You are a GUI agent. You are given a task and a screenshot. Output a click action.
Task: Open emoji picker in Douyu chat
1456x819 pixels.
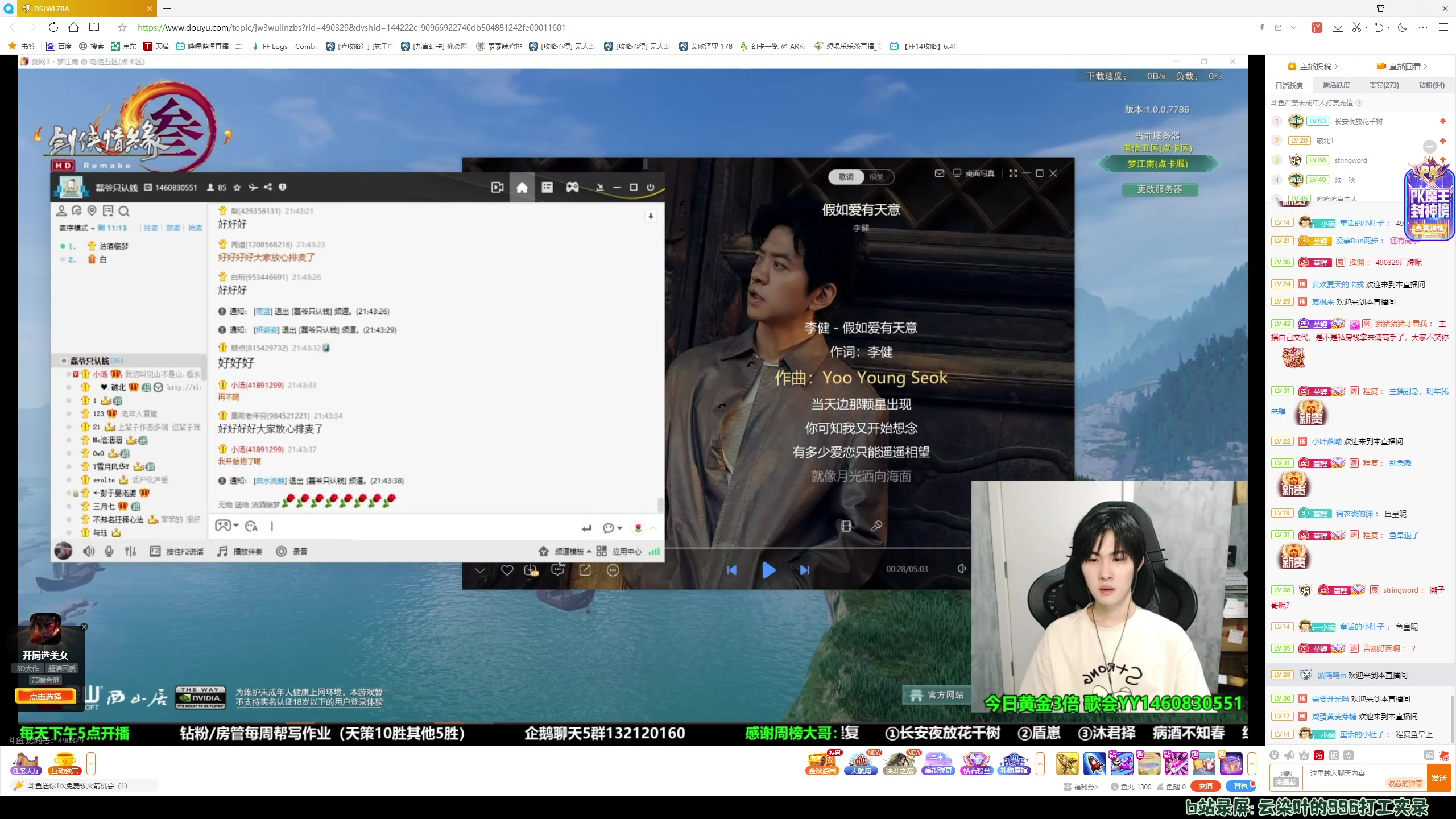pyautogui.click(x=1275, y=755)
